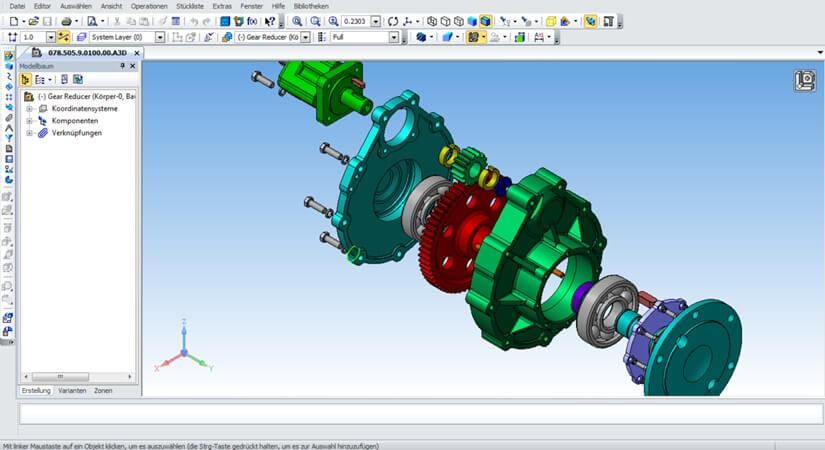Pin the Modellbaum panel
The image size is (825, 450).
[x=122, y=65]
